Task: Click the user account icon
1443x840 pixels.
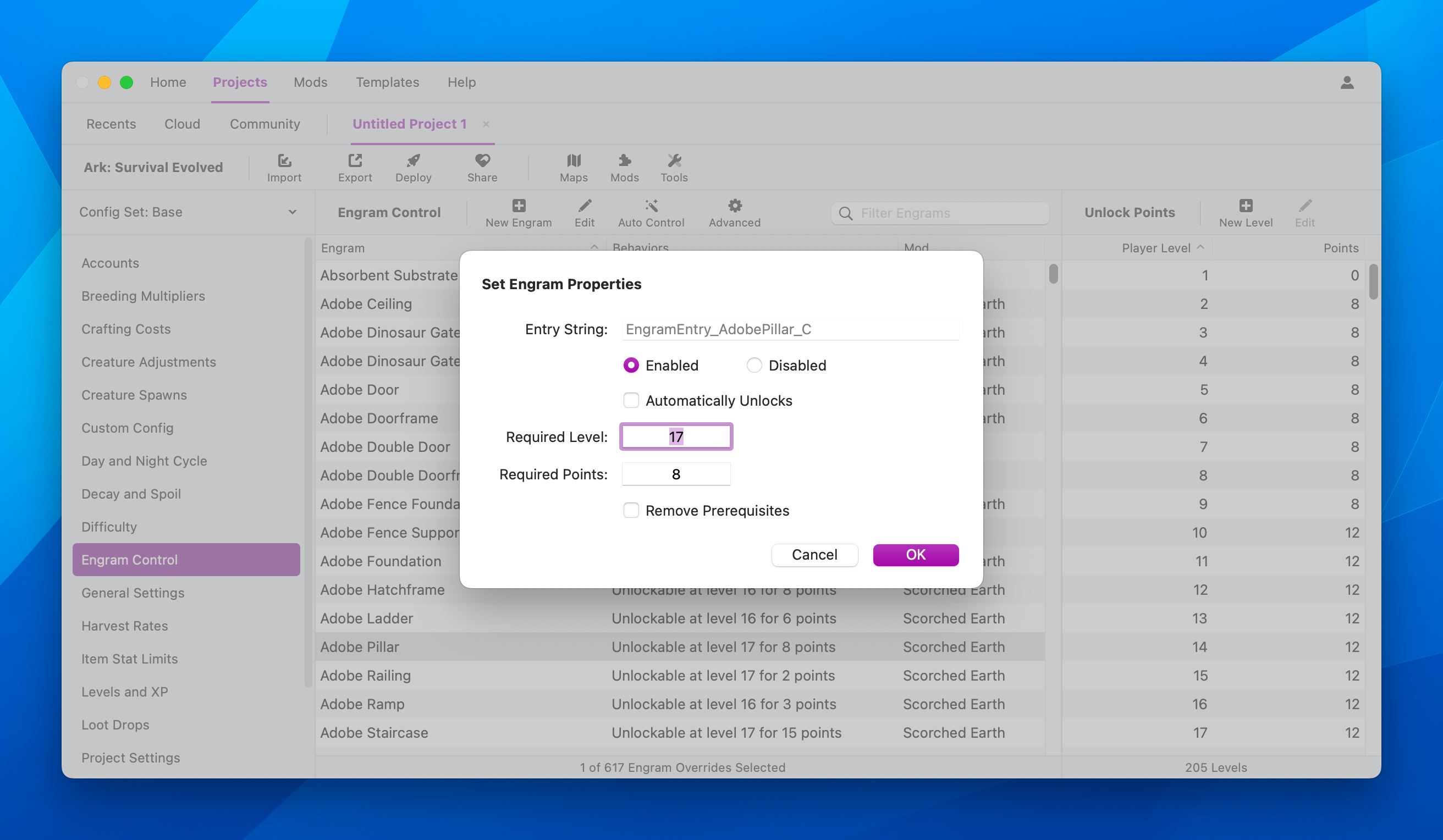Action: click(1347, 83)
